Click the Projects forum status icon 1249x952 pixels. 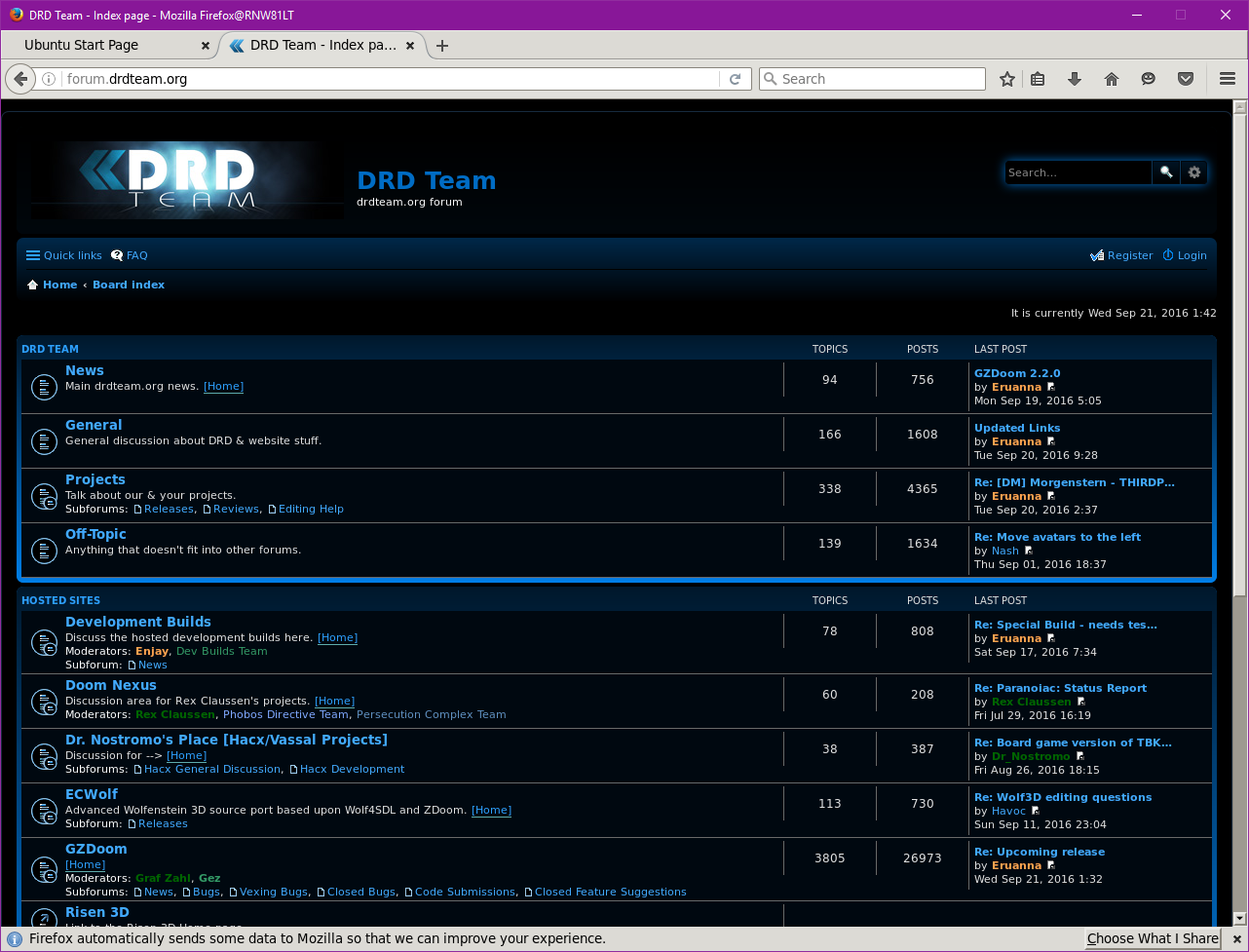(44, 496)
